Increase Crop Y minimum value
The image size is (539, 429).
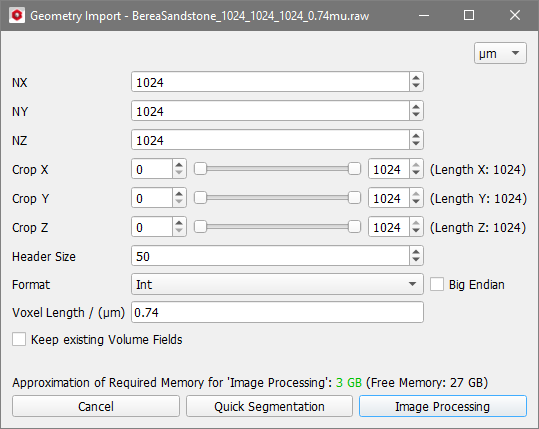179,193
